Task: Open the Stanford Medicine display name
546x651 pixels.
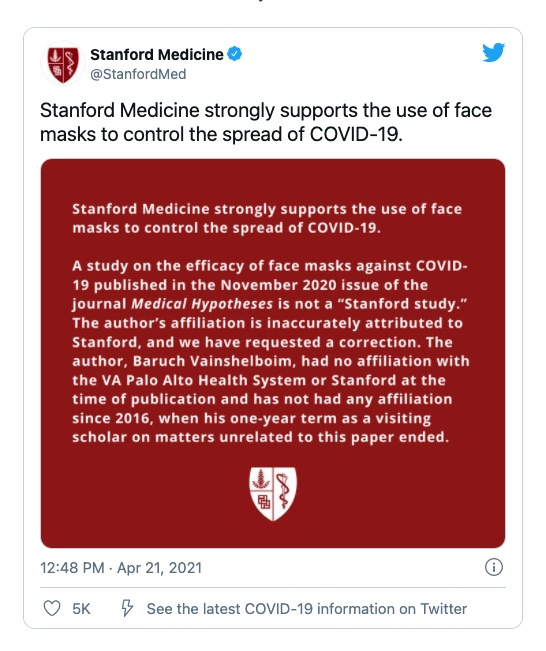Action: pos(157,54)
